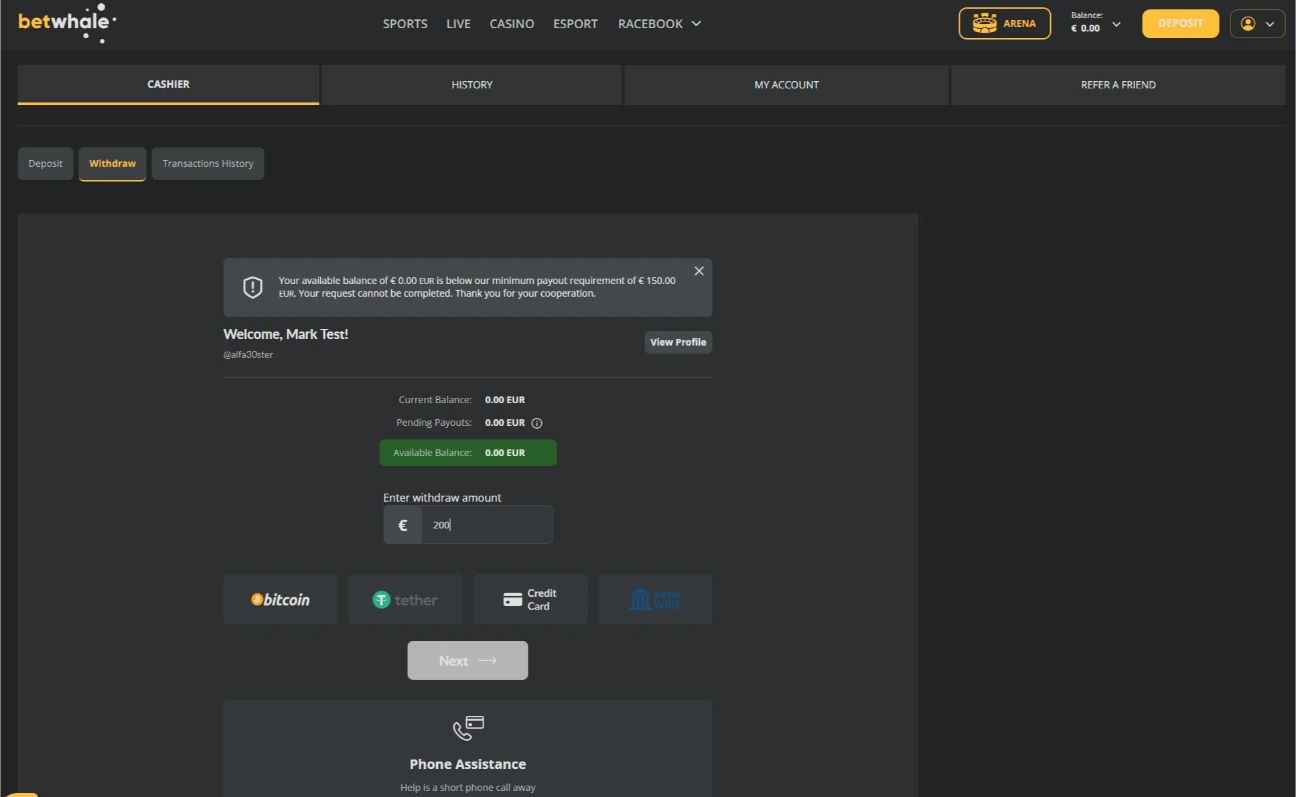Click inside the withdraw amount field
This screenshot has width=1296, height=797.
point(485,524)
